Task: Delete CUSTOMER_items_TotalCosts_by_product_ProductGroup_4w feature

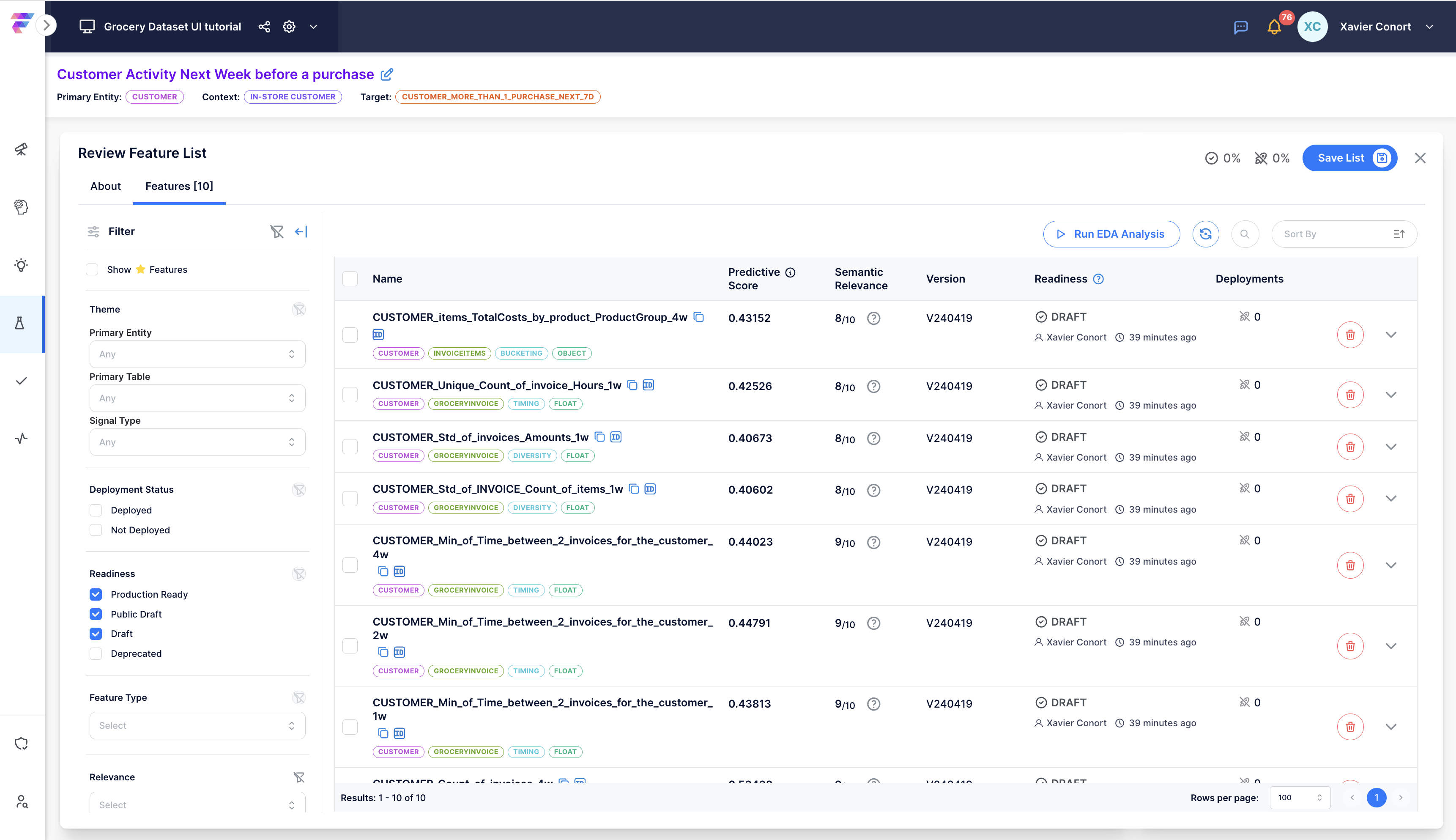Action: [x=1350, y=335]
